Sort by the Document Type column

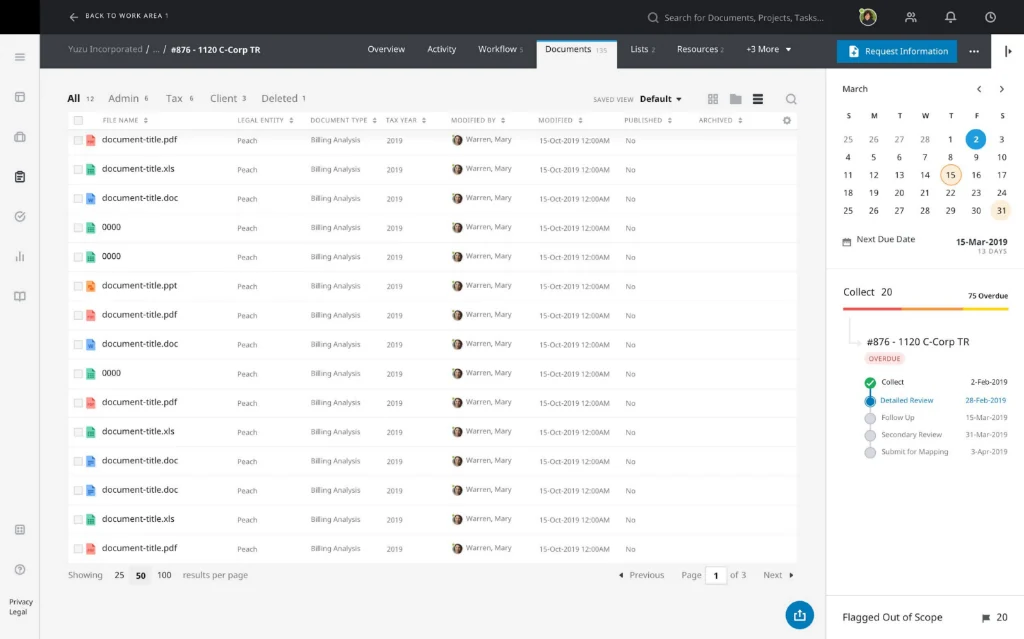[343, 120]
